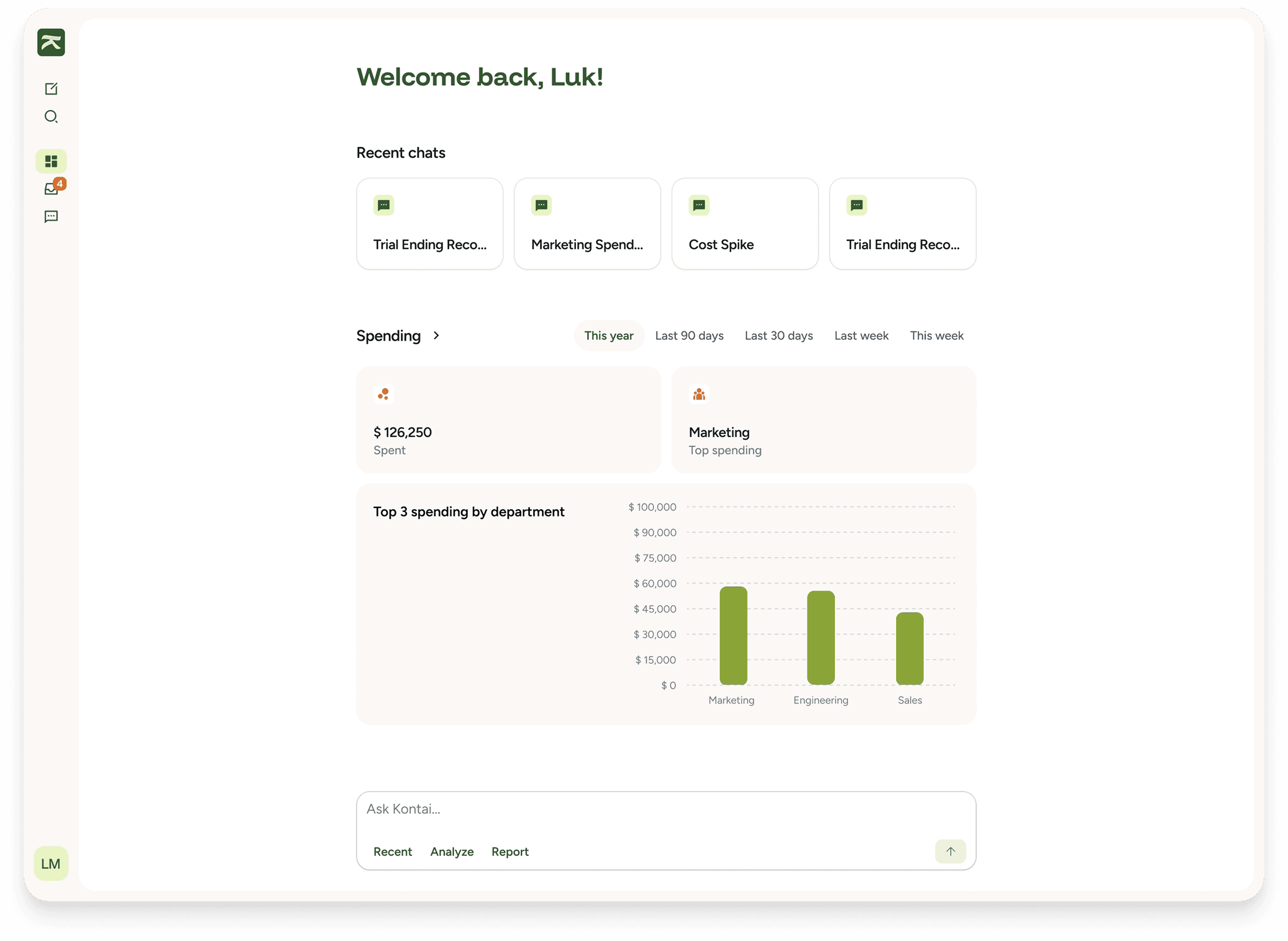Viewport: 1288px width, 941px height.
Task: Open Marketing Spend chat card
Action: pyautogui.click(x=587, y=224)
